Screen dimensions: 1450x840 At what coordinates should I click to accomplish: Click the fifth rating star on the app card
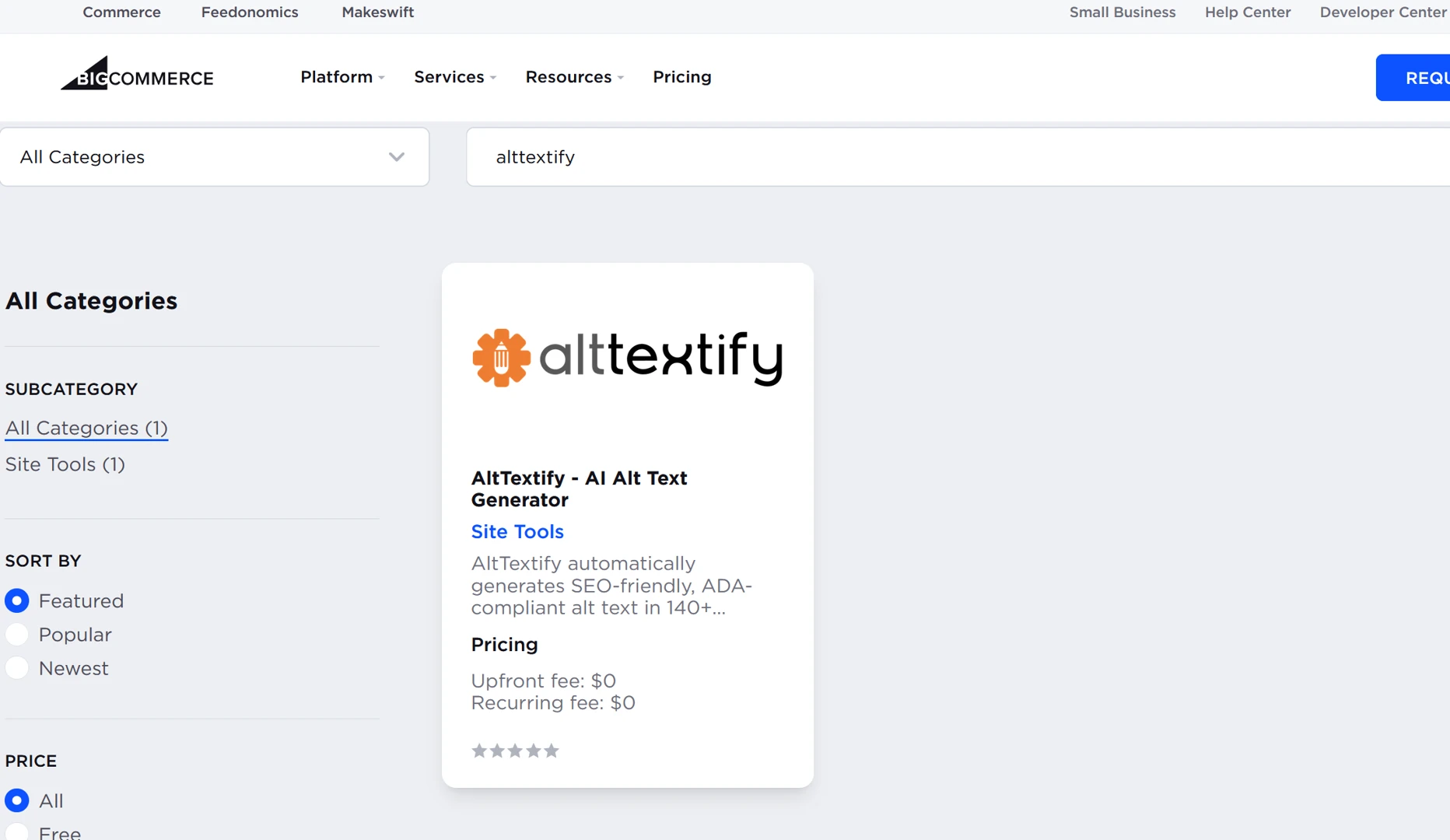pyautogui.click(x=552, y=750)
